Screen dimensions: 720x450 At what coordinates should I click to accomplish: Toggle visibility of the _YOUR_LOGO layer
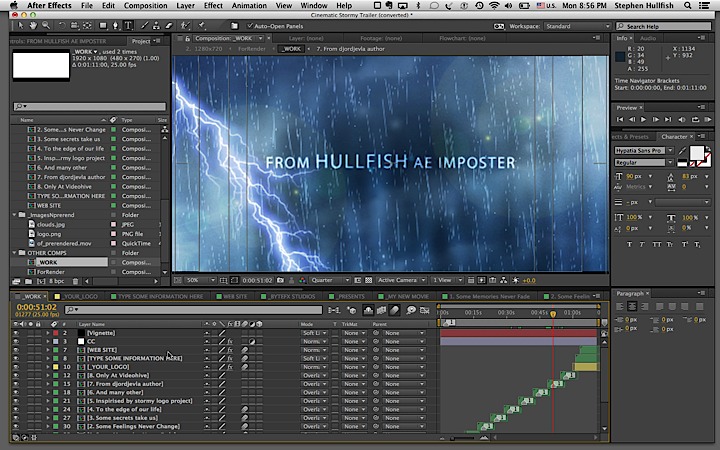[x=16, y=367]
